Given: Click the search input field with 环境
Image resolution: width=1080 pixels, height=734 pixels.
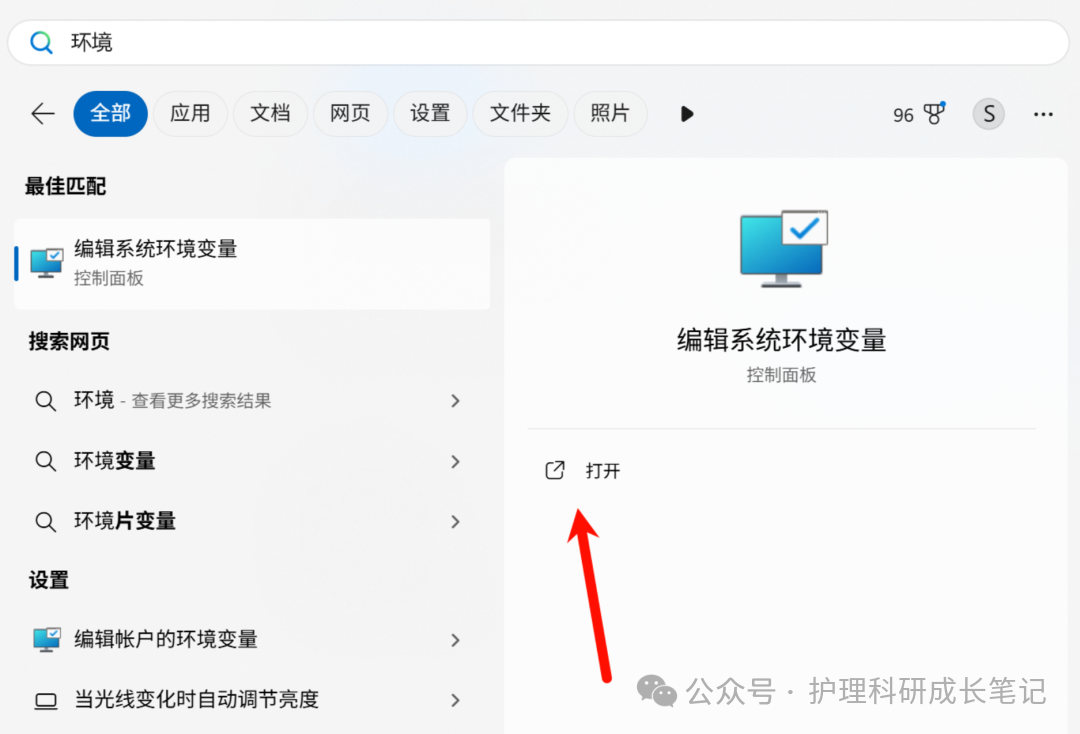Looking at the screenshot, I should tap(538, 43).
